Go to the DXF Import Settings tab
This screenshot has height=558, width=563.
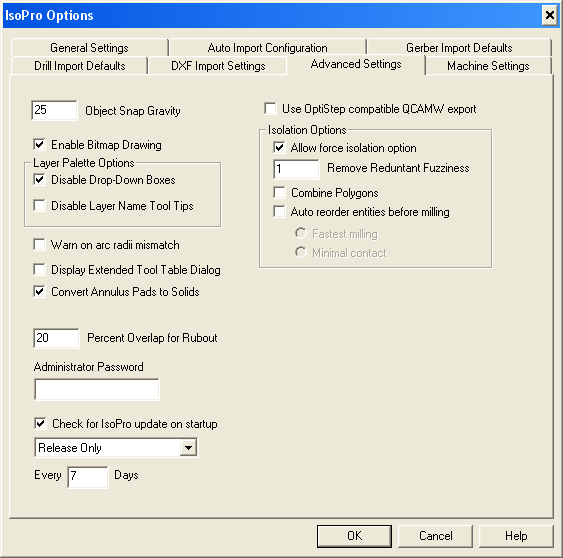point(218,66)
